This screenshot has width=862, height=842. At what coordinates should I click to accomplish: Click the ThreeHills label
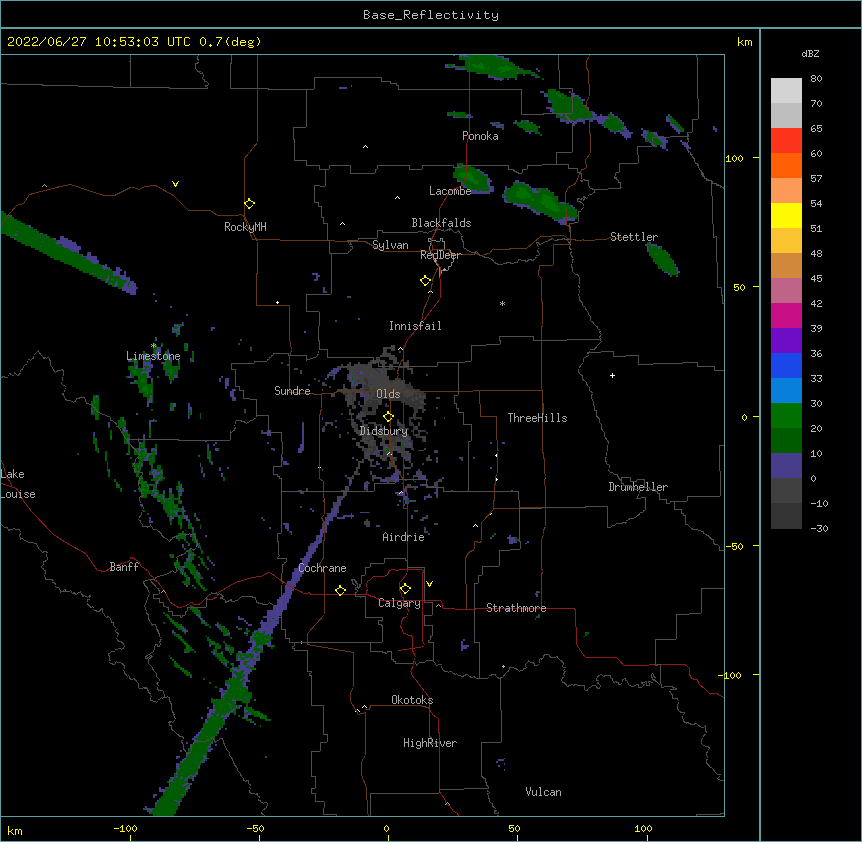coord(537,418)
